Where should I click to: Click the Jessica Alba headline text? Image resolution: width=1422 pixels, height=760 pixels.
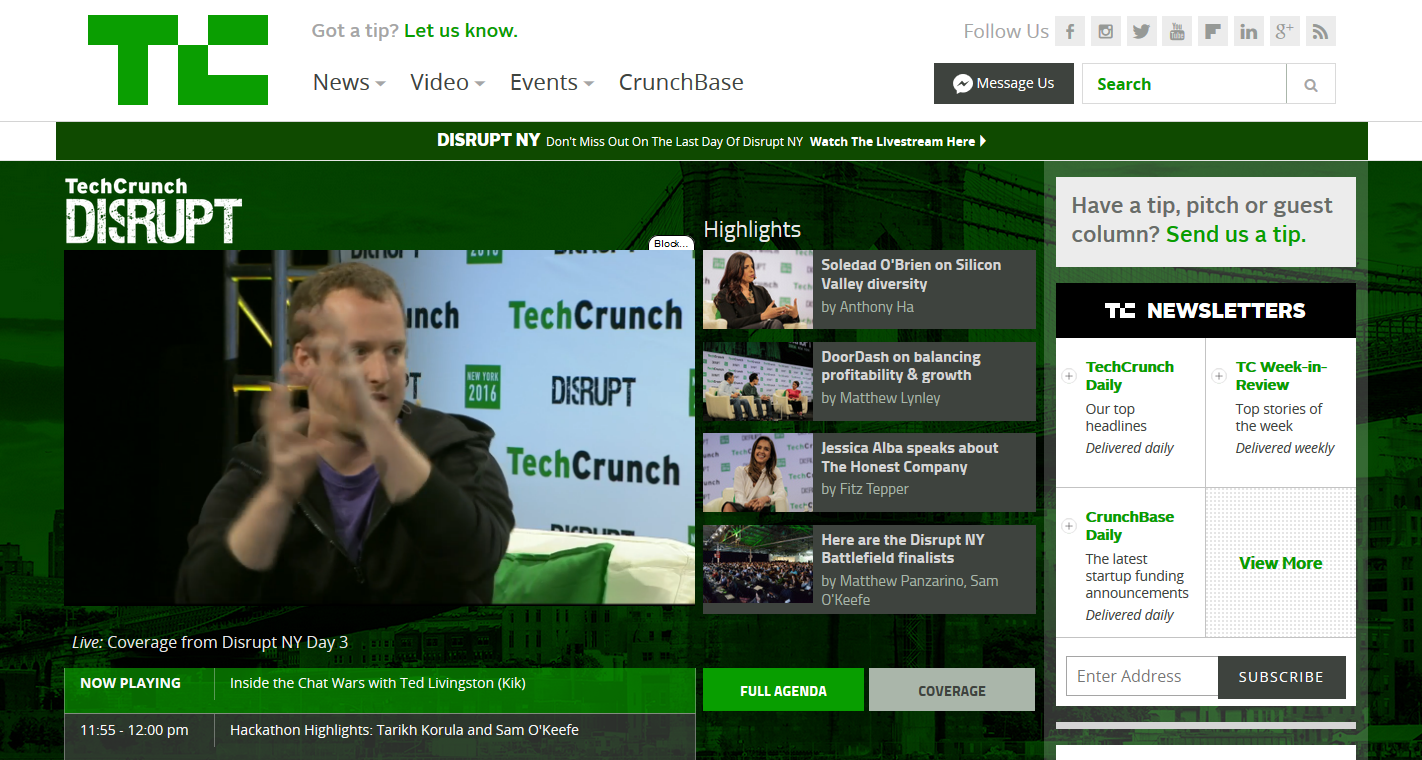coord(910,457)
